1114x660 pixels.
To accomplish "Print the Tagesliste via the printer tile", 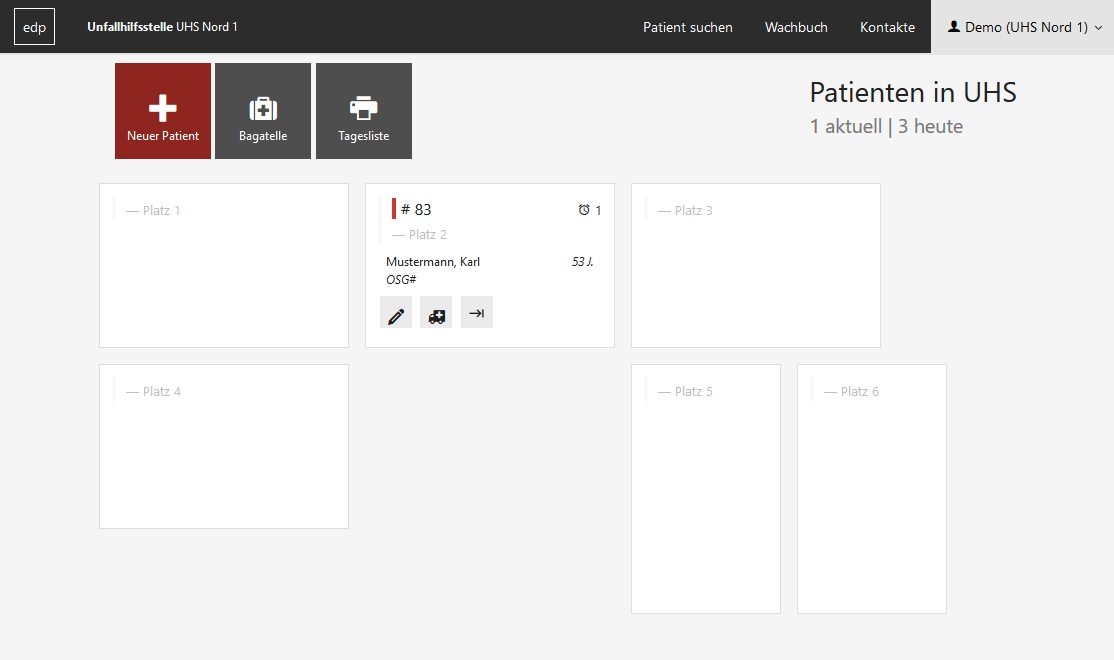I will (x=364, y=111).
